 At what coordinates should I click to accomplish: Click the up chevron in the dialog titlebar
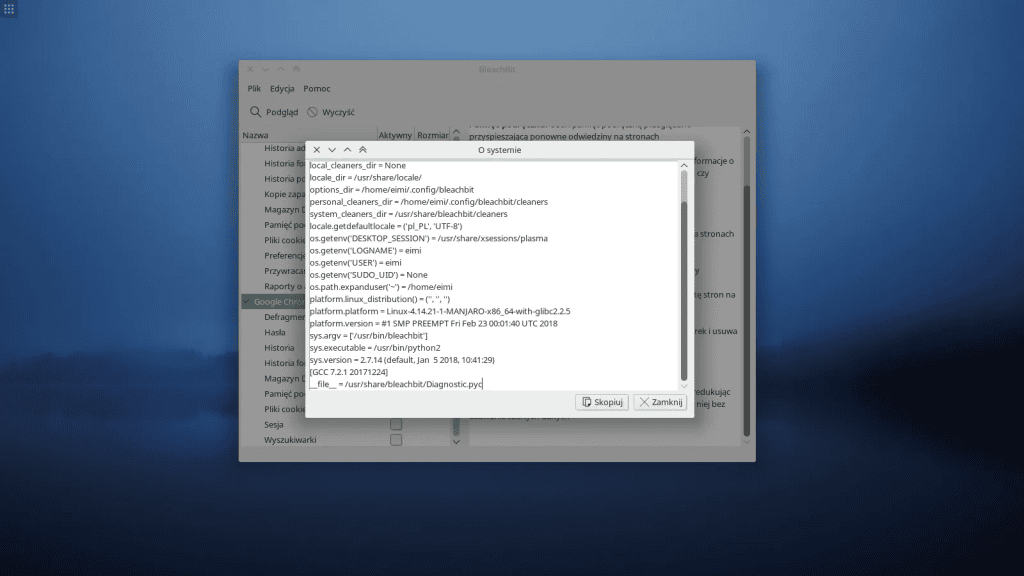[347, 149]
